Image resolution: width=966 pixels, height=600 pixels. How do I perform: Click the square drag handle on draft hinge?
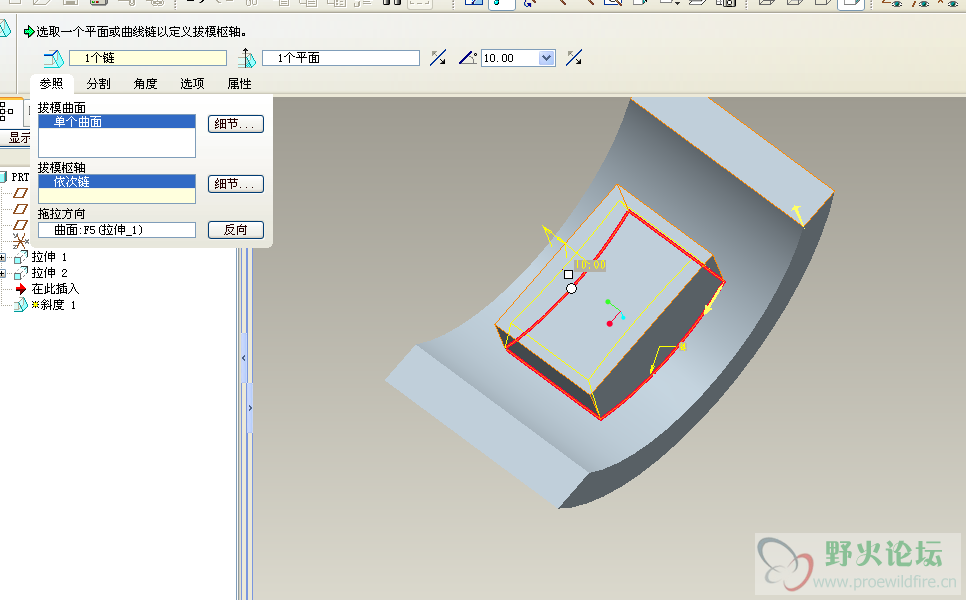click(x=569, y=275)
